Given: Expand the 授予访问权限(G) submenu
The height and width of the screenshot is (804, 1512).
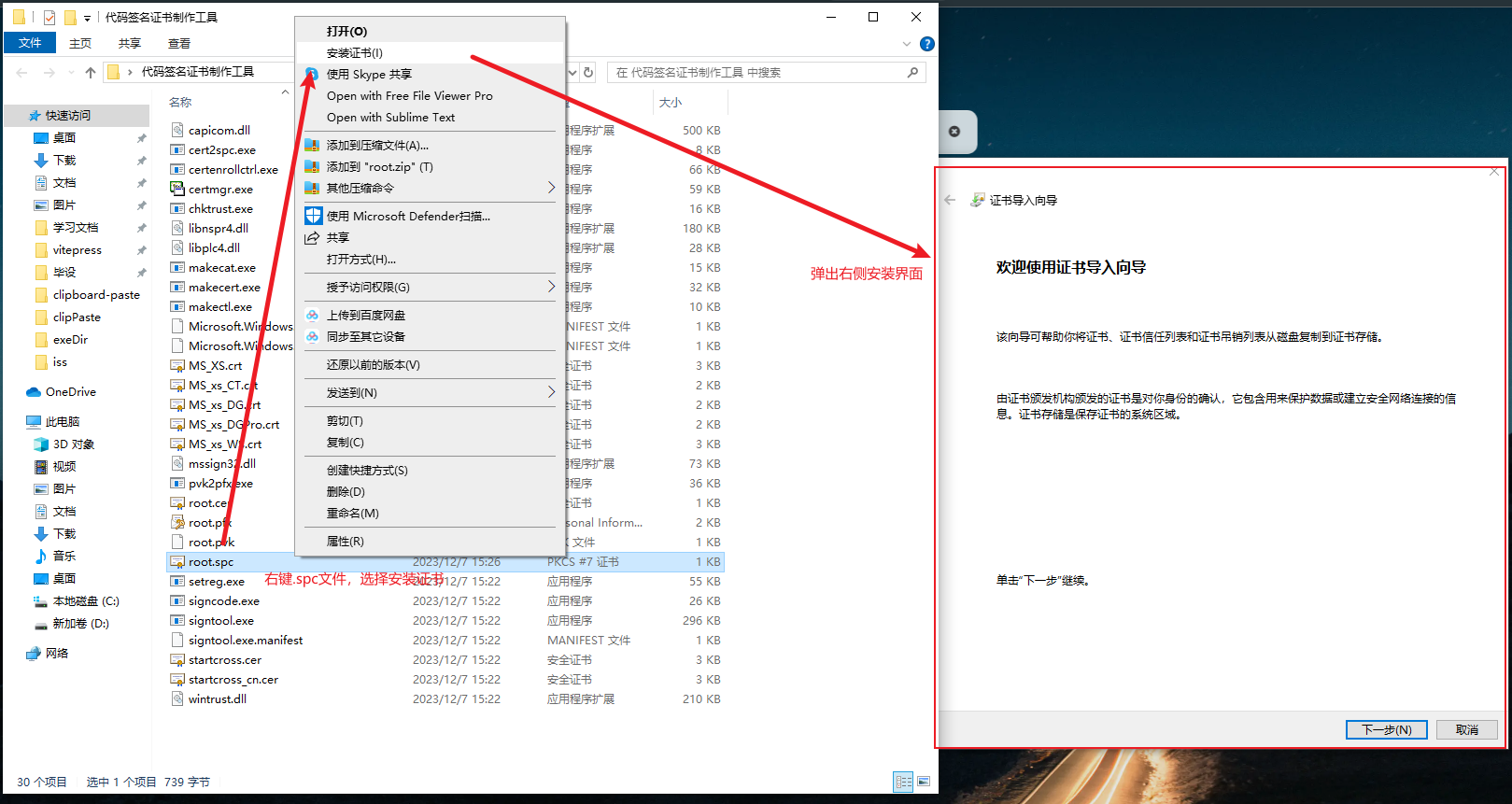Looking at the screenshot, I should (x=551, y=287).
